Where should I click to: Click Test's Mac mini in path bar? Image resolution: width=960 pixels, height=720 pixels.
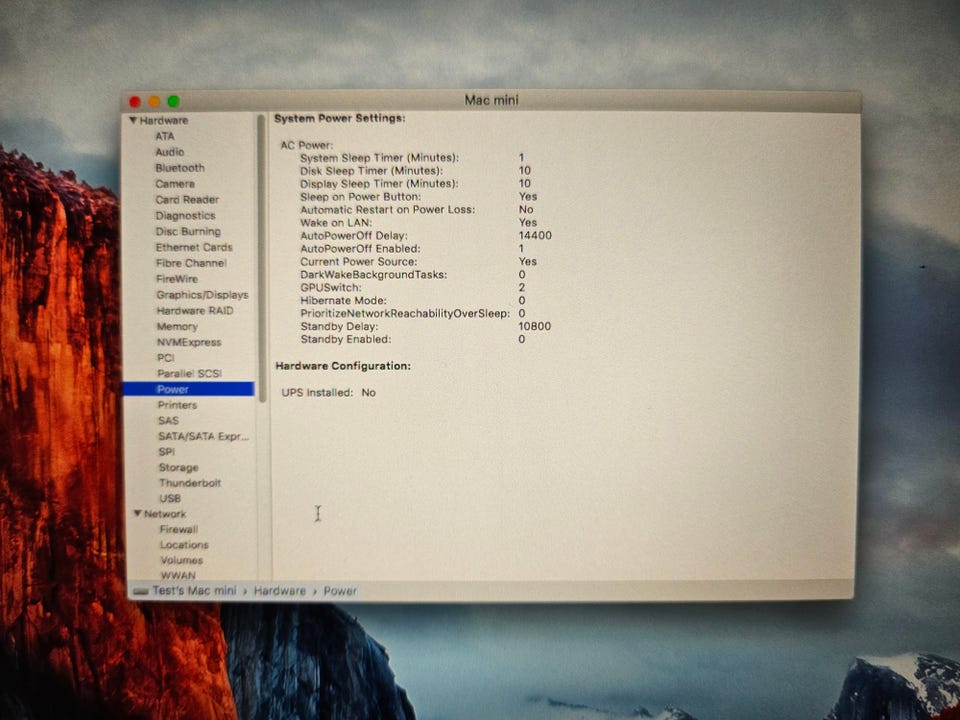pyautogui.click(x=194, y=591)
